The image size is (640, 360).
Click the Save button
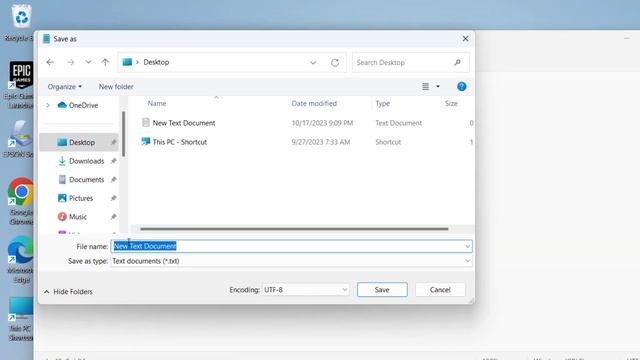click(x=382, y=290)
